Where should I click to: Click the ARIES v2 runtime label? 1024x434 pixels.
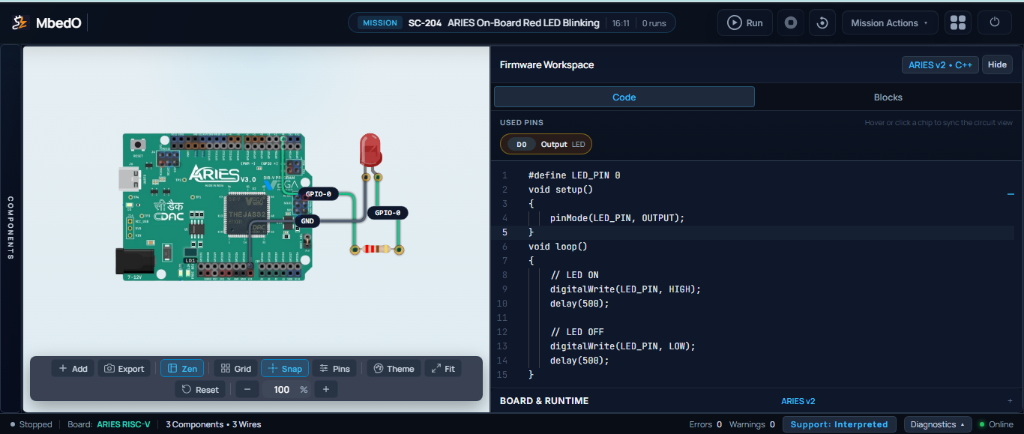point(797,401)
